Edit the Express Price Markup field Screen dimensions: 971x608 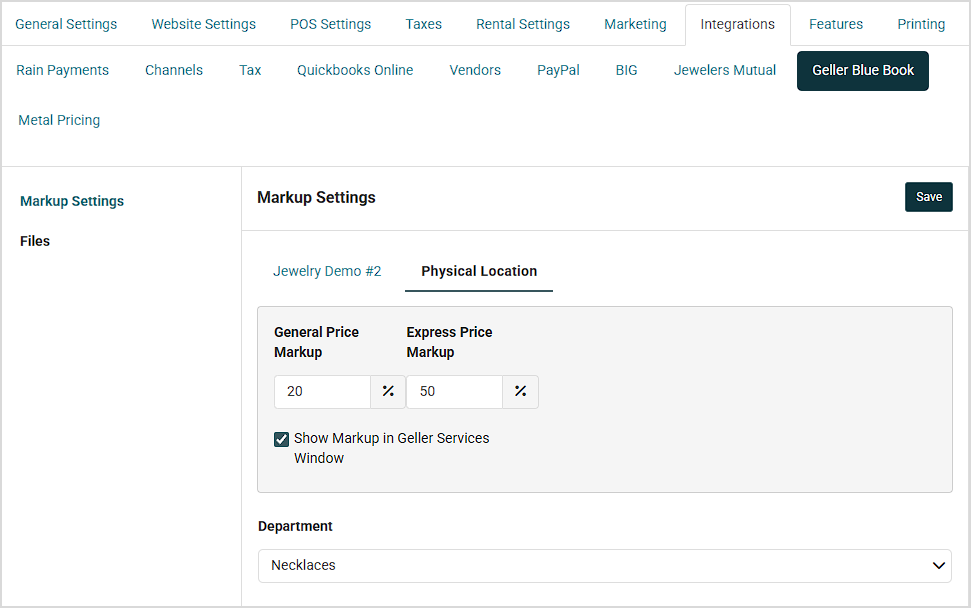click(x=454, y=391)
